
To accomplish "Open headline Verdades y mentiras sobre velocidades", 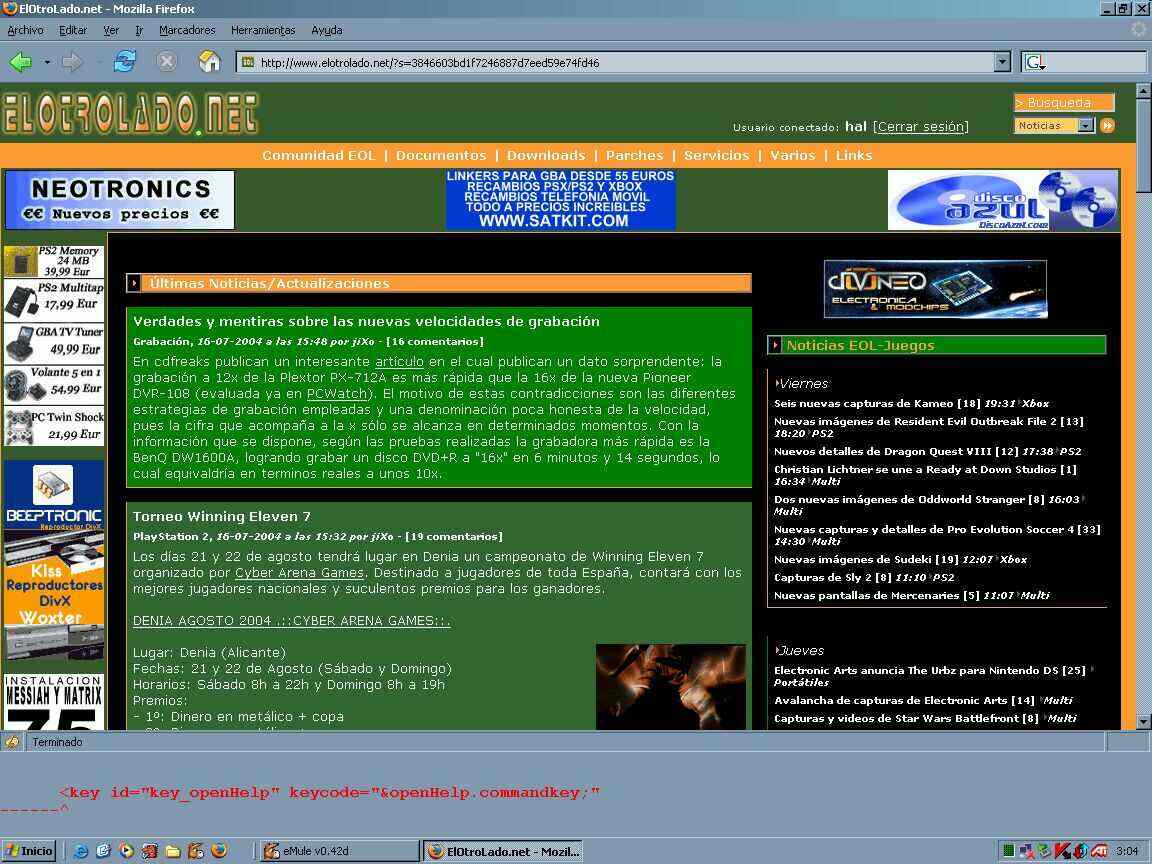I will point(366,321).
